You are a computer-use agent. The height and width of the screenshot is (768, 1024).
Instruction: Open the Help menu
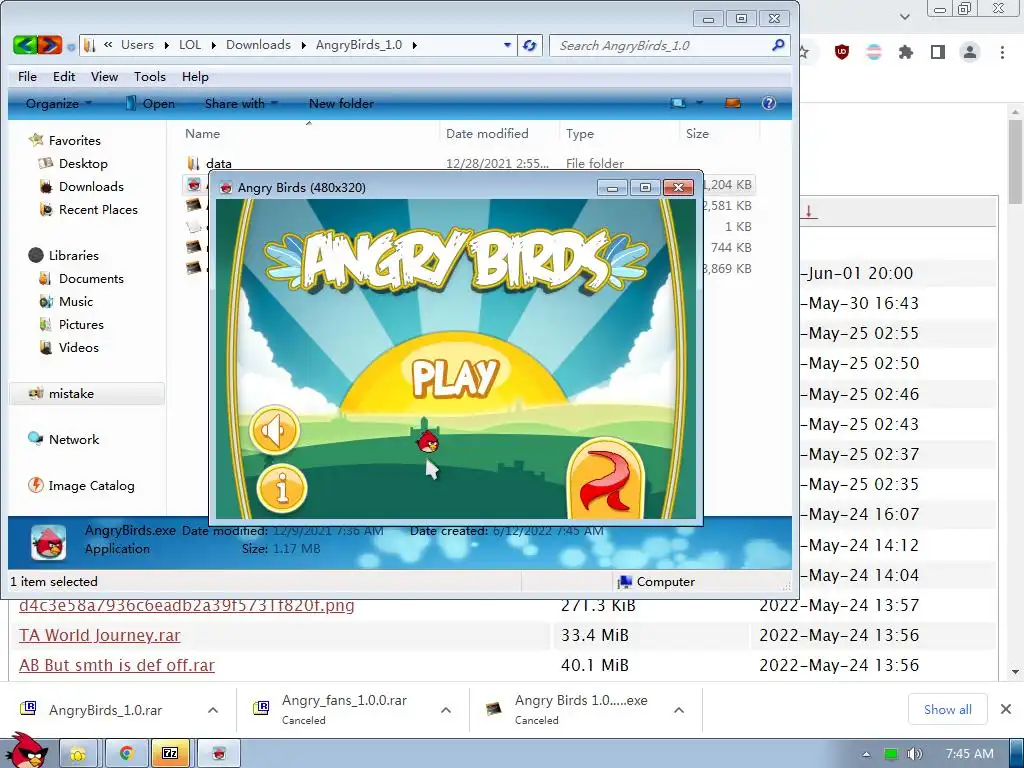(195, 76)
